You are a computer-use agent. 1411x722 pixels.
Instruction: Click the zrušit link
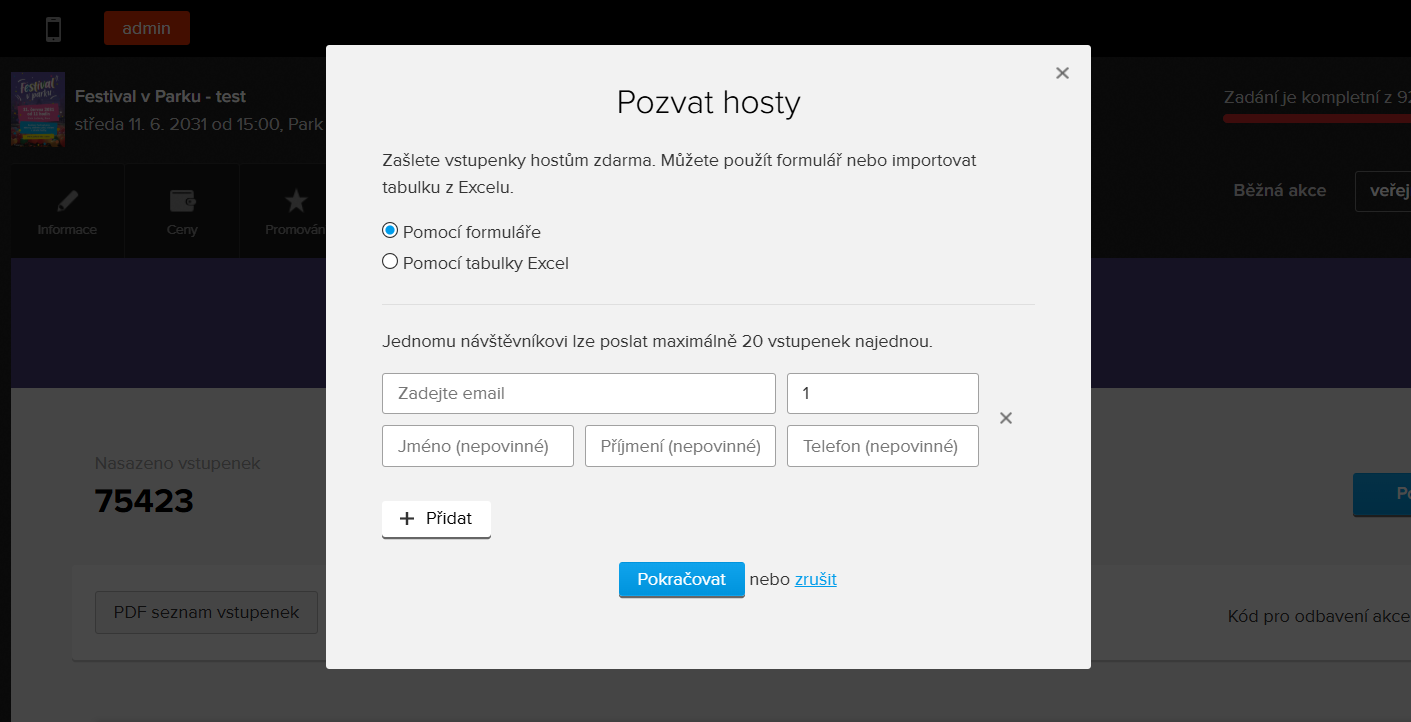pos(814,579)
